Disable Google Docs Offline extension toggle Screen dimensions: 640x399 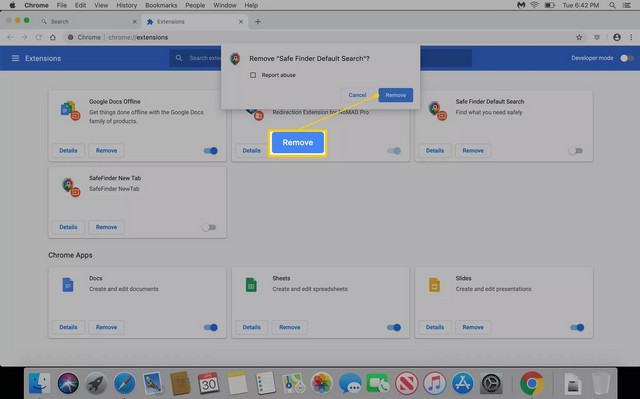(211, 151)
